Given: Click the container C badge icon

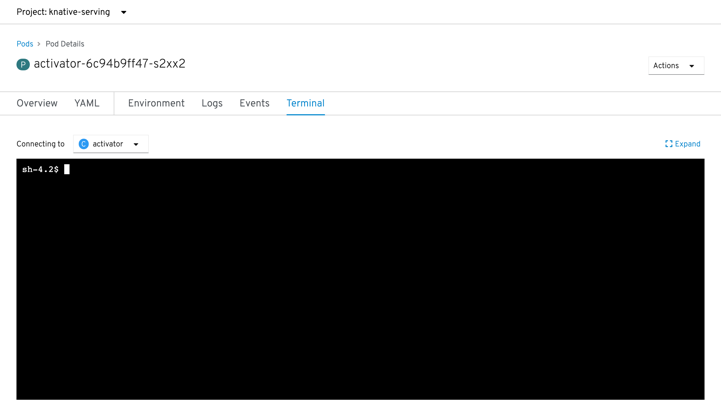Looking at the screenshot, I should pos(84,144).
